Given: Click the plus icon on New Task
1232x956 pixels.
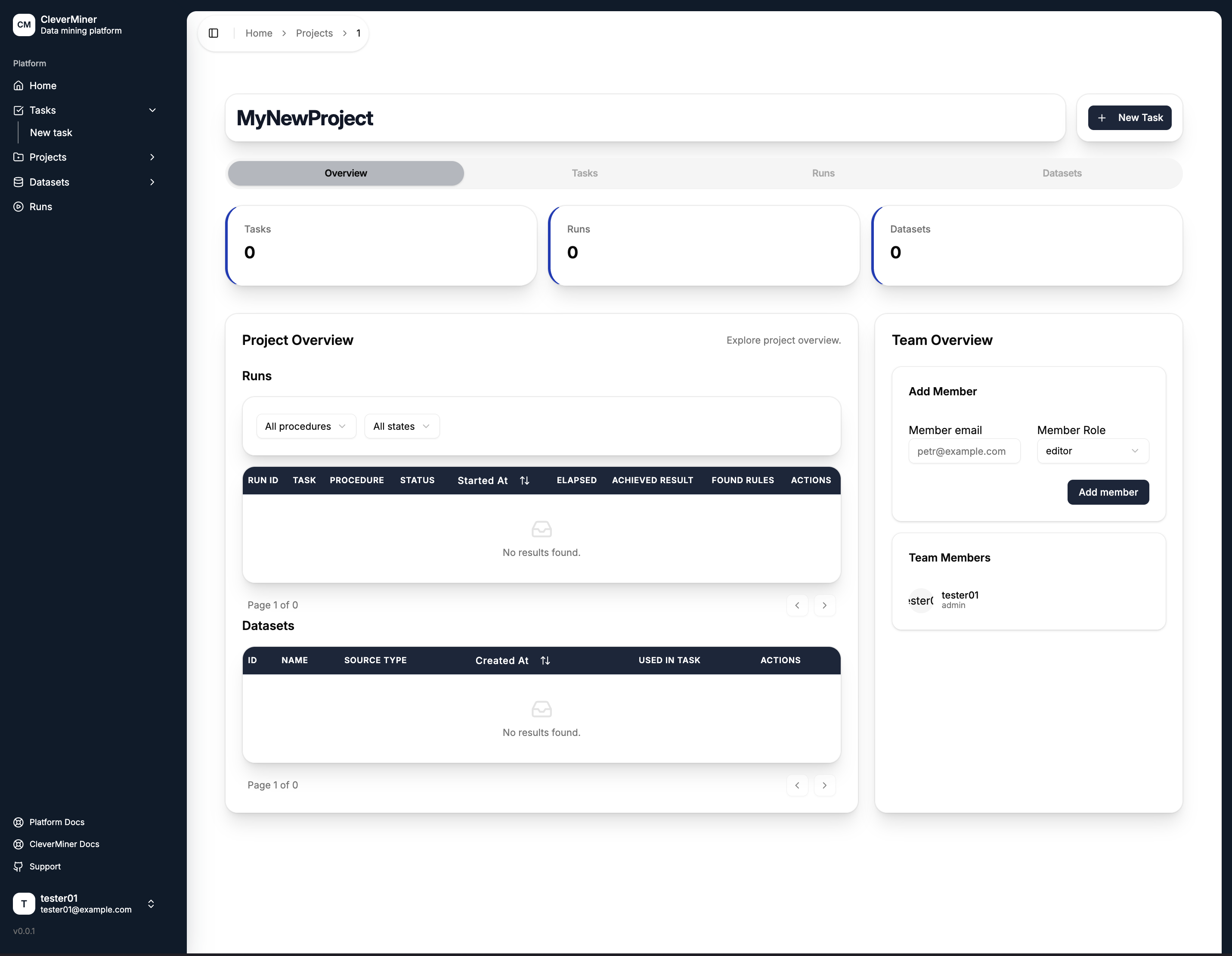Looking at the screenshot, I should pos(1102,118).
